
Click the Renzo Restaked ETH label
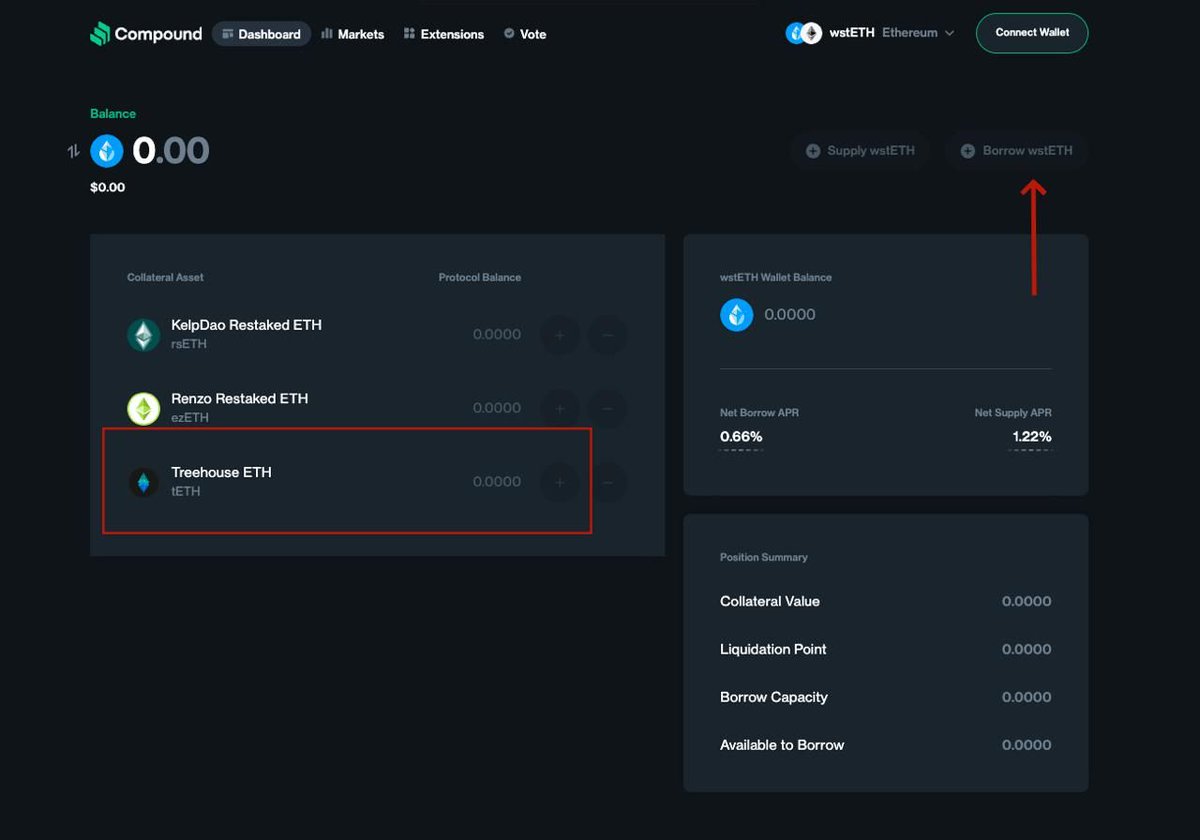click(x=239, y=398)
